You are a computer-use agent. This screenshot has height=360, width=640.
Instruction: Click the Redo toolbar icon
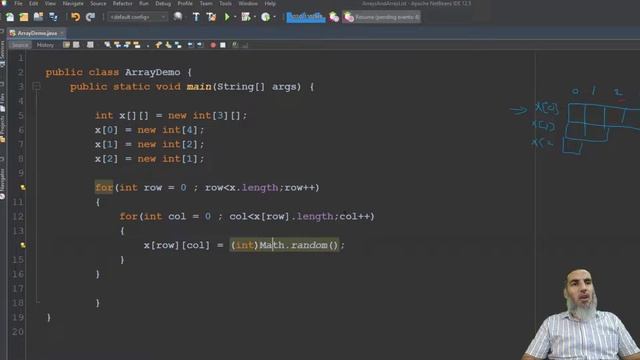[x=90, y=17]
